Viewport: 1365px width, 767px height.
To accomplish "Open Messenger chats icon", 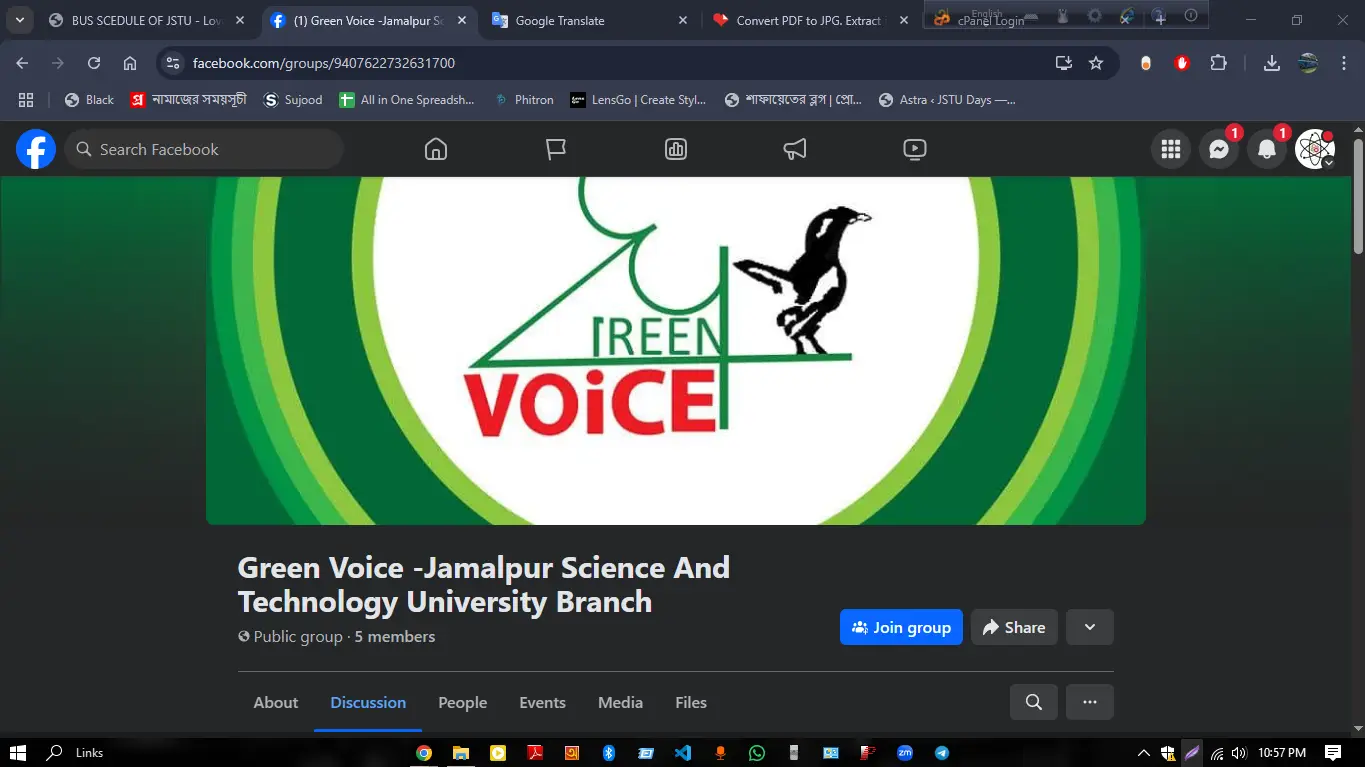I will pos(1219,150).
